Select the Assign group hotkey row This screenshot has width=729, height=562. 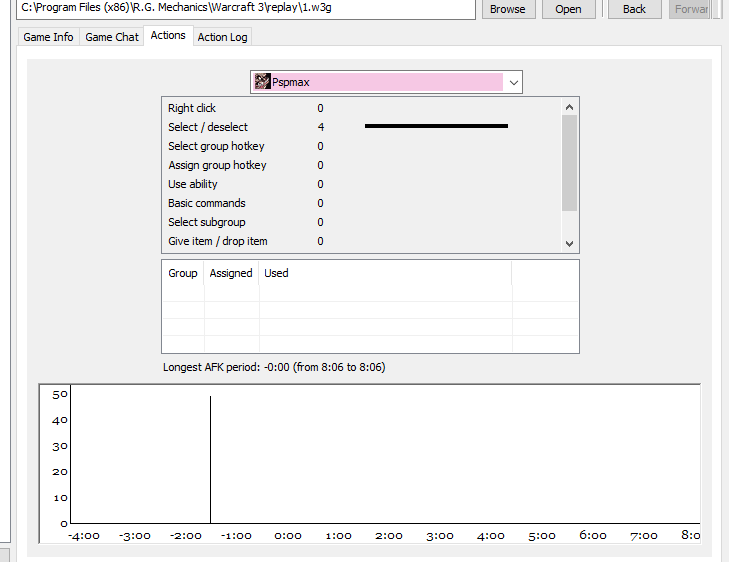pyautogui.click(x=361, y=165)
